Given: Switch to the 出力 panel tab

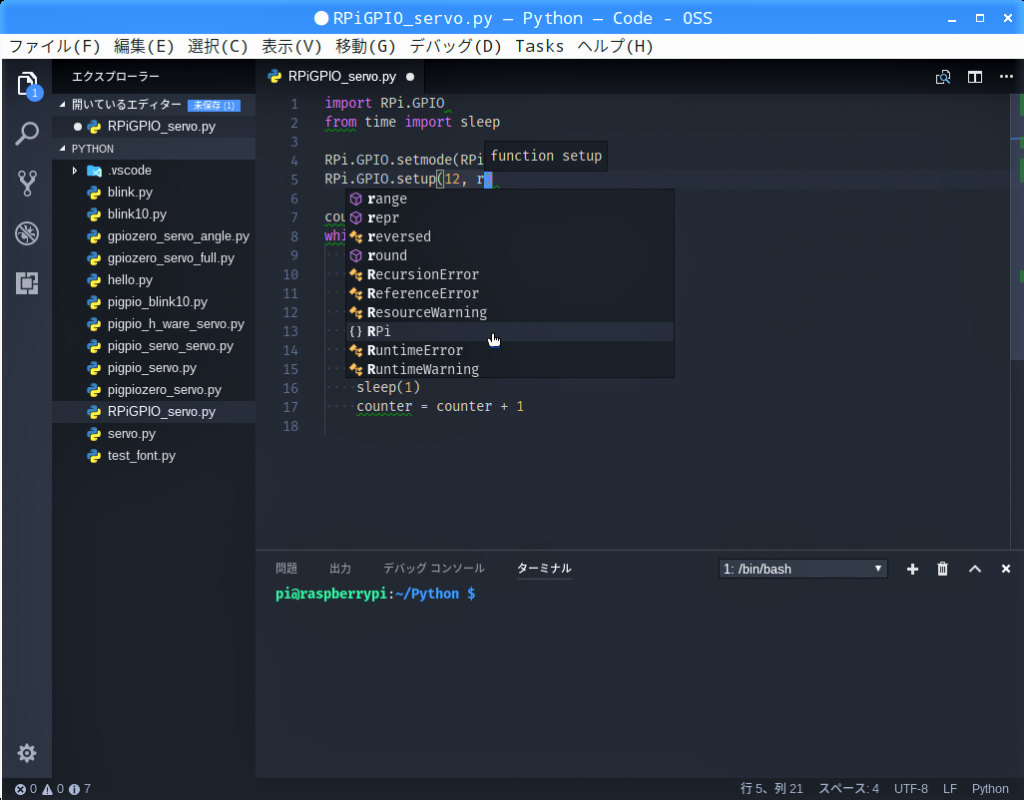Looking at the screenshot, I should [340, 568].
